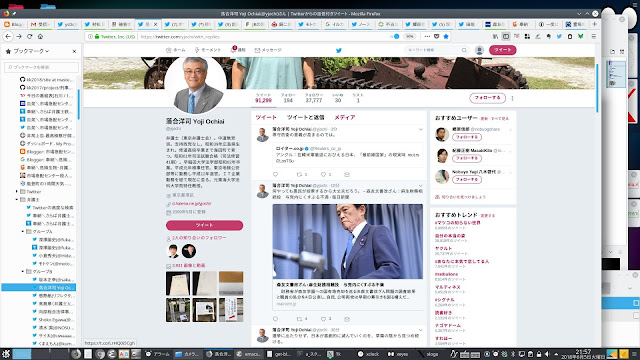The height and width of the screenshot is (360, 640).
Task: Switch to the メディア tab
Action: pyautogui.click(x=344, y=117)
